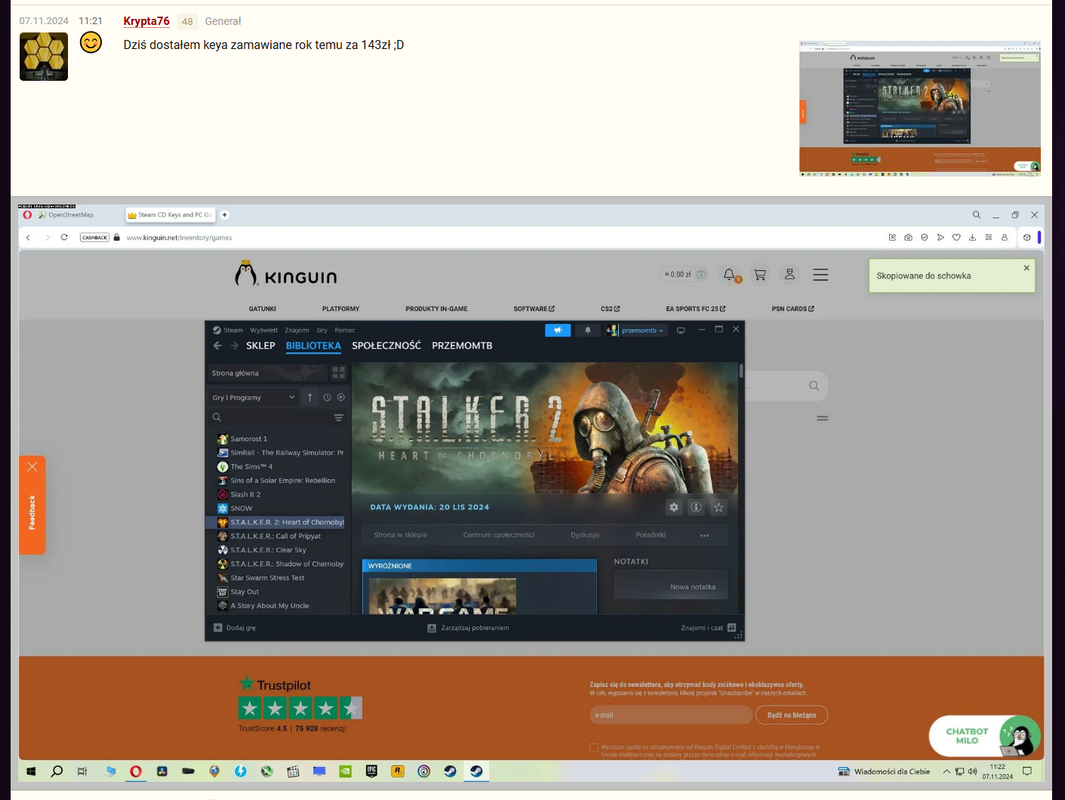1065x800 pixels.
Task: Open Steam announcements megaphone button
Action: 558,330
